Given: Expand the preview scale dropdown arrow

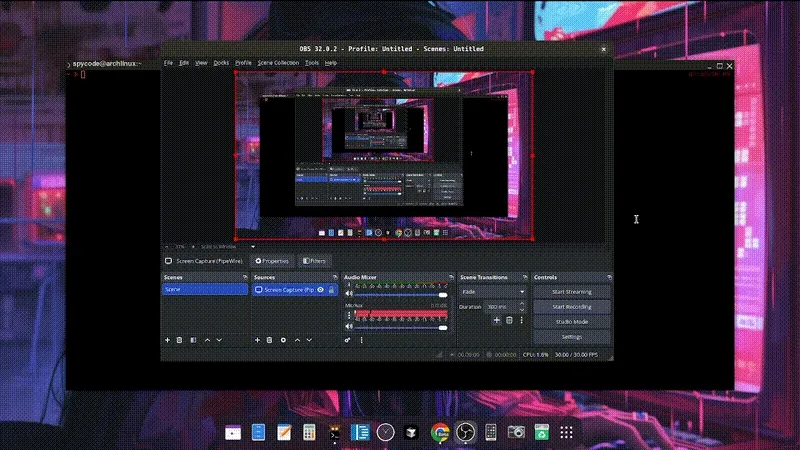Looking at the screenshot, I should pos(253,246).
